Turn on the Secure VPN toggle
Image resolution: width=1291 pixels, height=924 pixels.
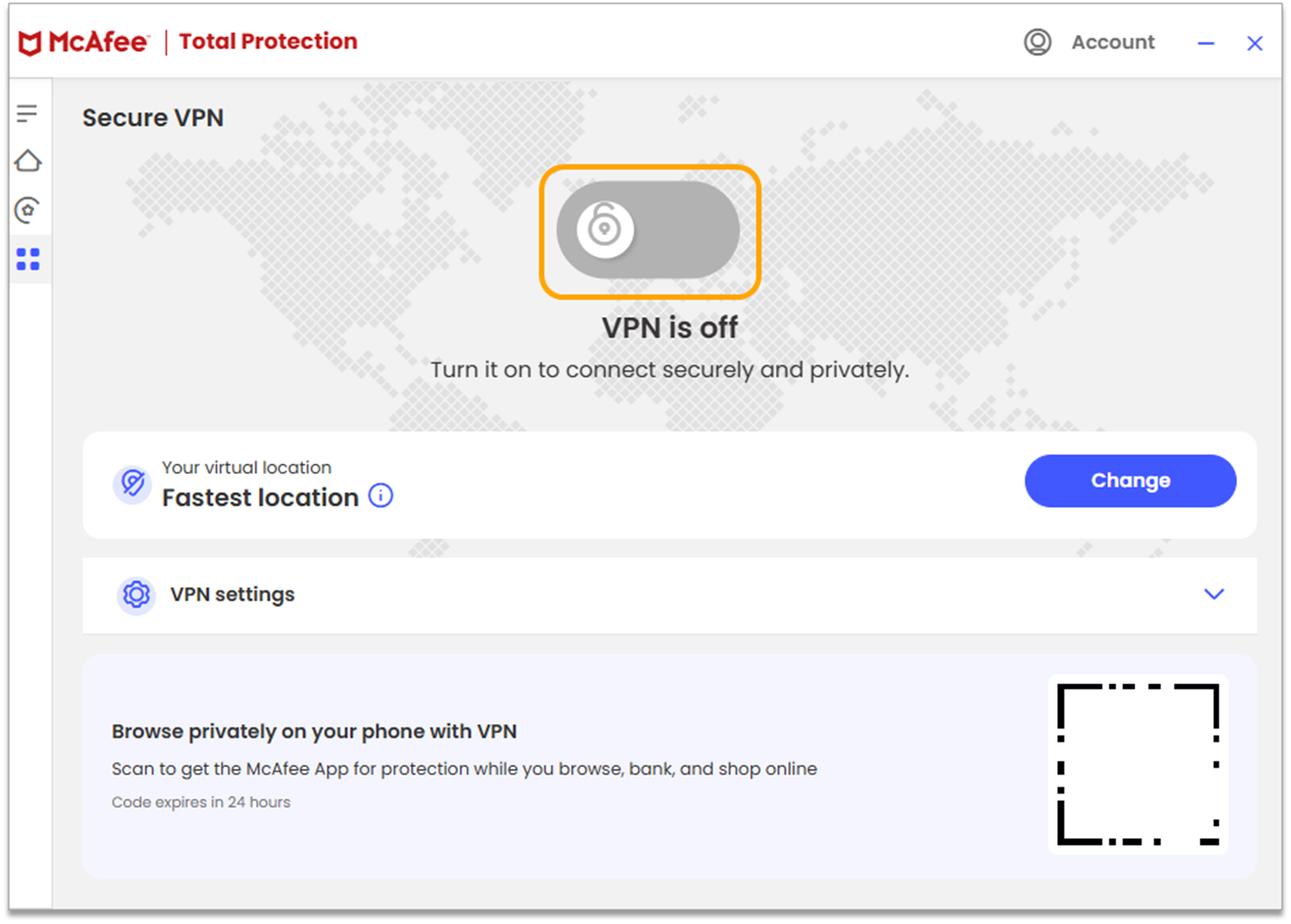click(x=648, y=230)
